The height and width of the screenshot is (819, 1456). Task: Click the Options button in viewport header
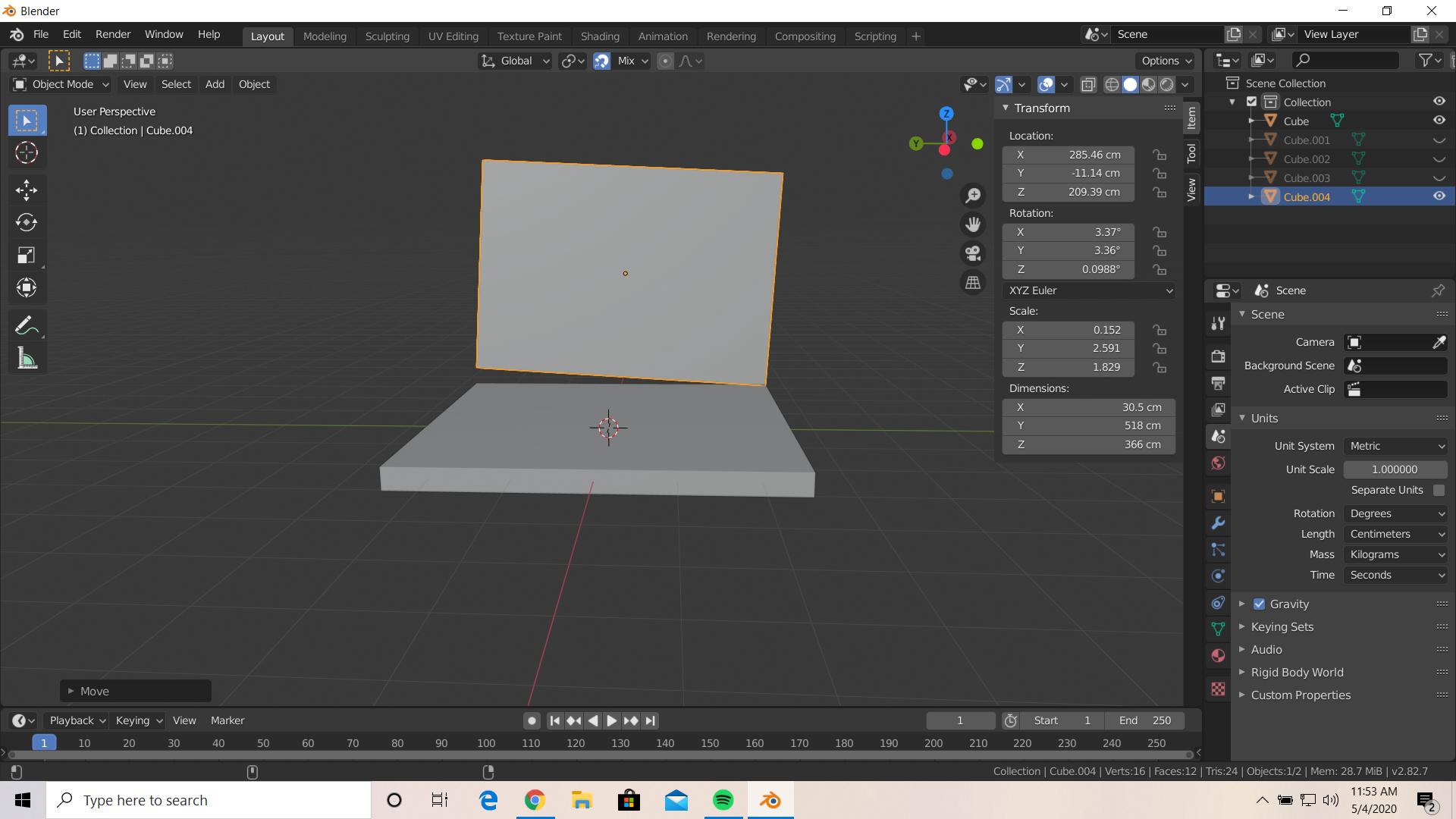pyautogui.click(x=1165, y=61)
